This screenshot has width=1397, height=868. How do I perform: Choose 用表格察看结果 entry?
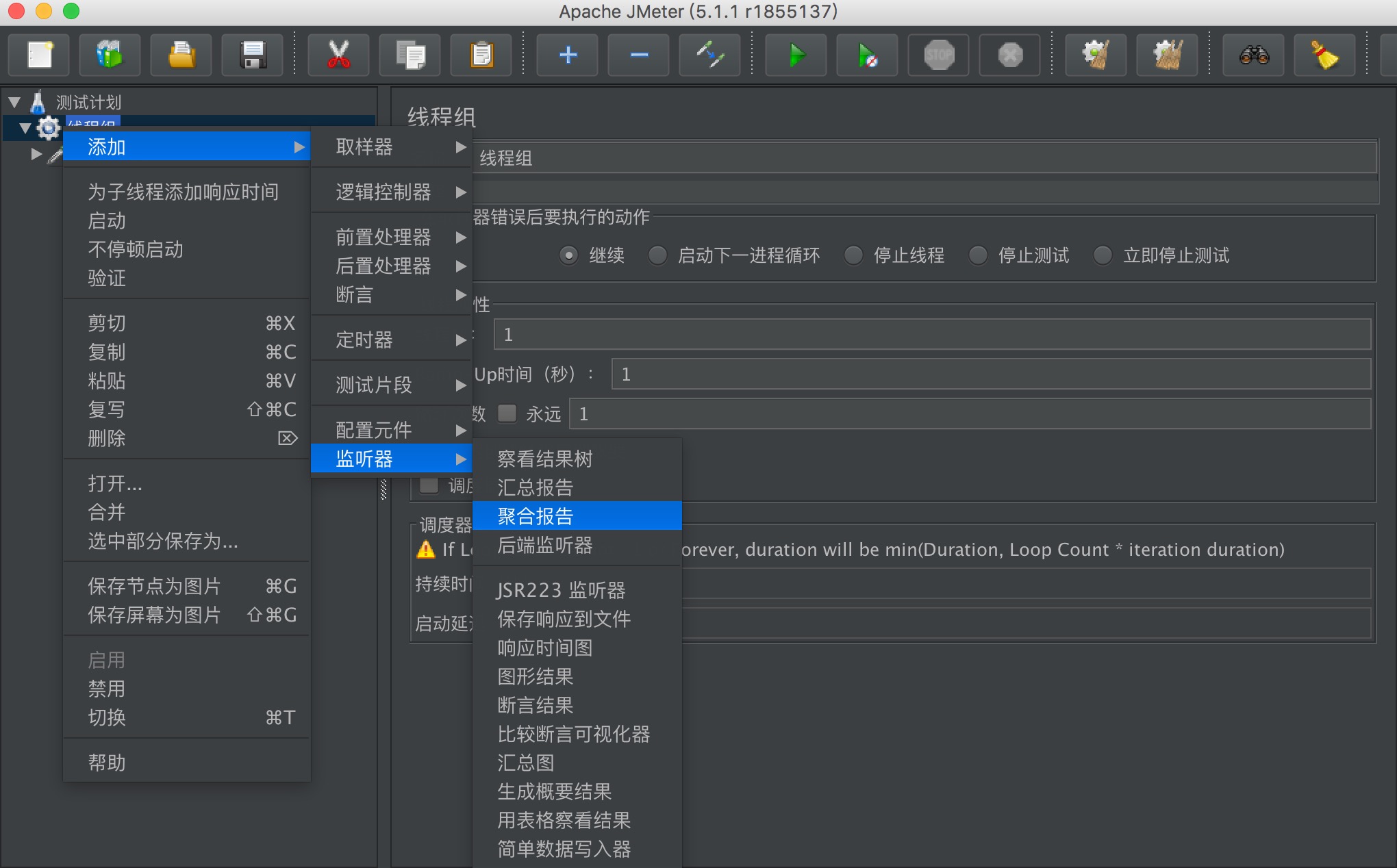[x=577, y=820]
